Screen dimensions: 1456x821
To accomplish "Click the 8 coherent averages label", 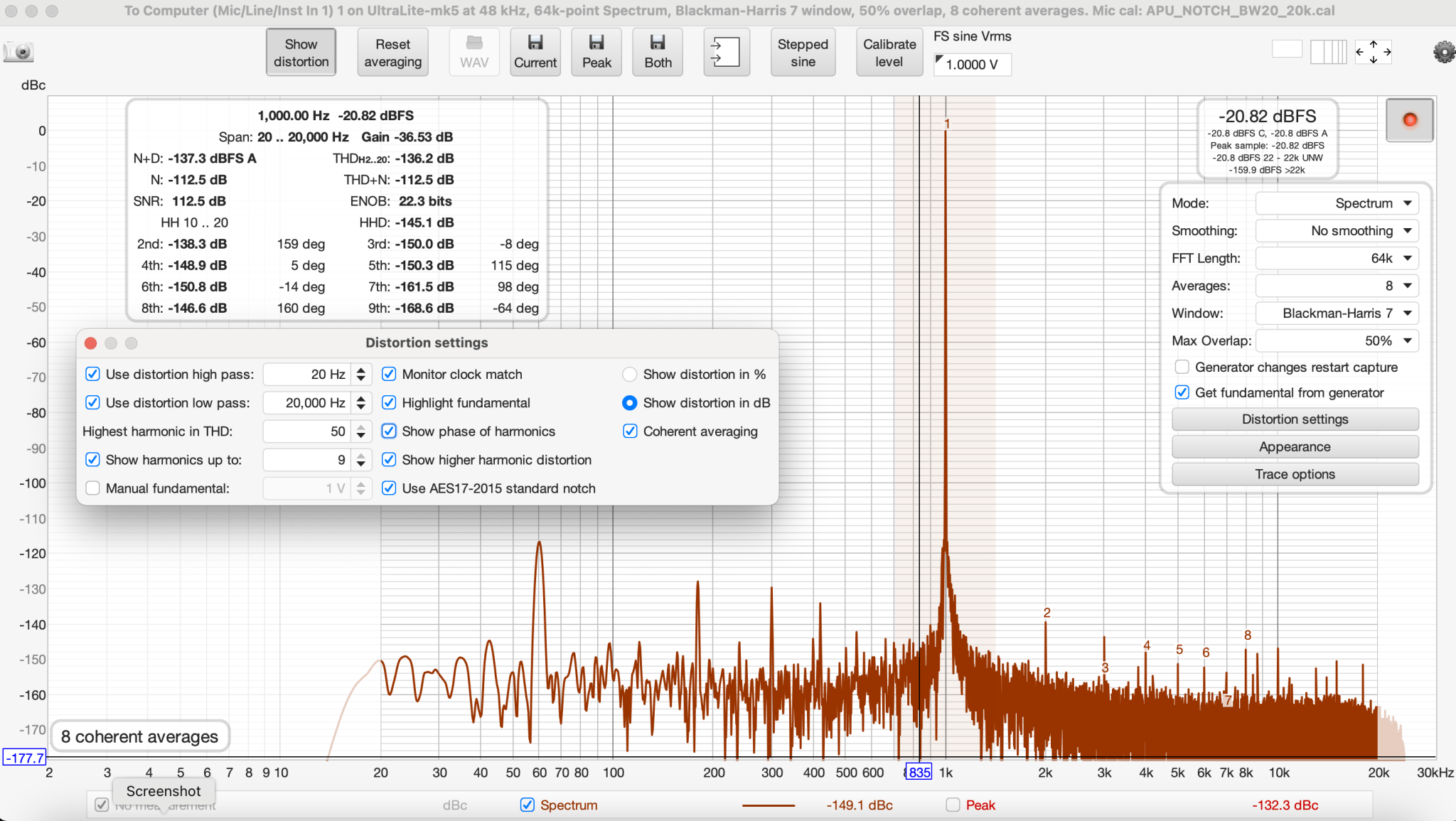I will pyautogui.click(x=139, y=737).
